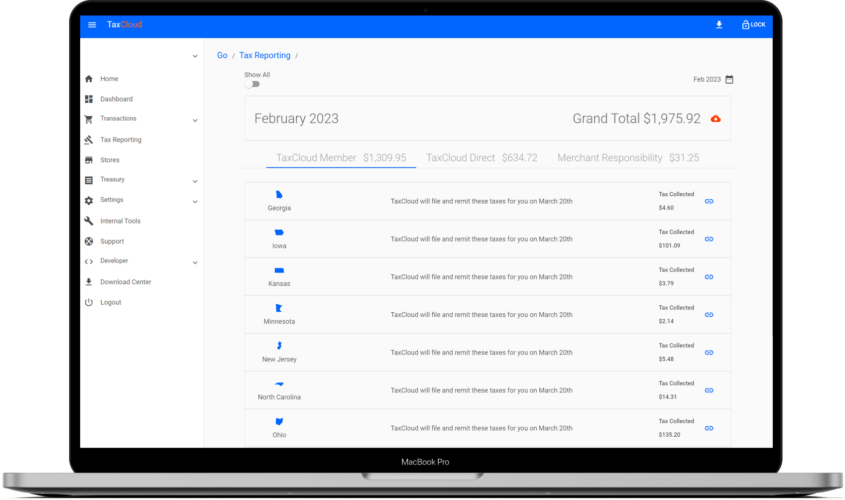Image resolution: width=845 pixels, height=500 pixels.
Task: Click the Home icon in sidebar
Action: click(89, 79)
